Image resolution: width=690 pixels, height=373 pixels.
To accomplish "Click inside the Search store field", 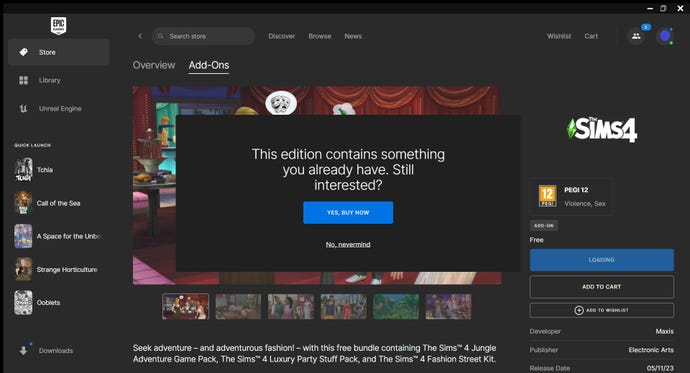I will (x=203, y=36).
